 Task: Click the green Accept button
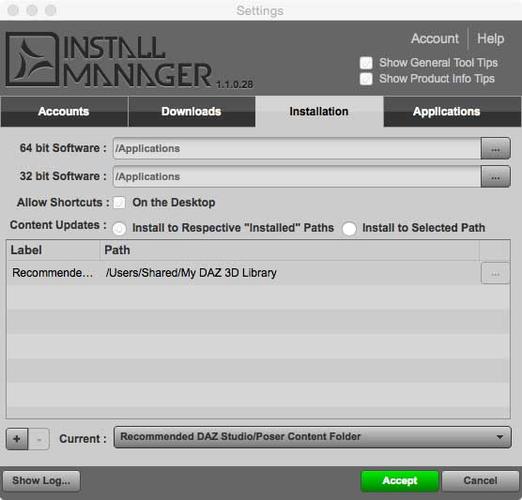(400, 481)
